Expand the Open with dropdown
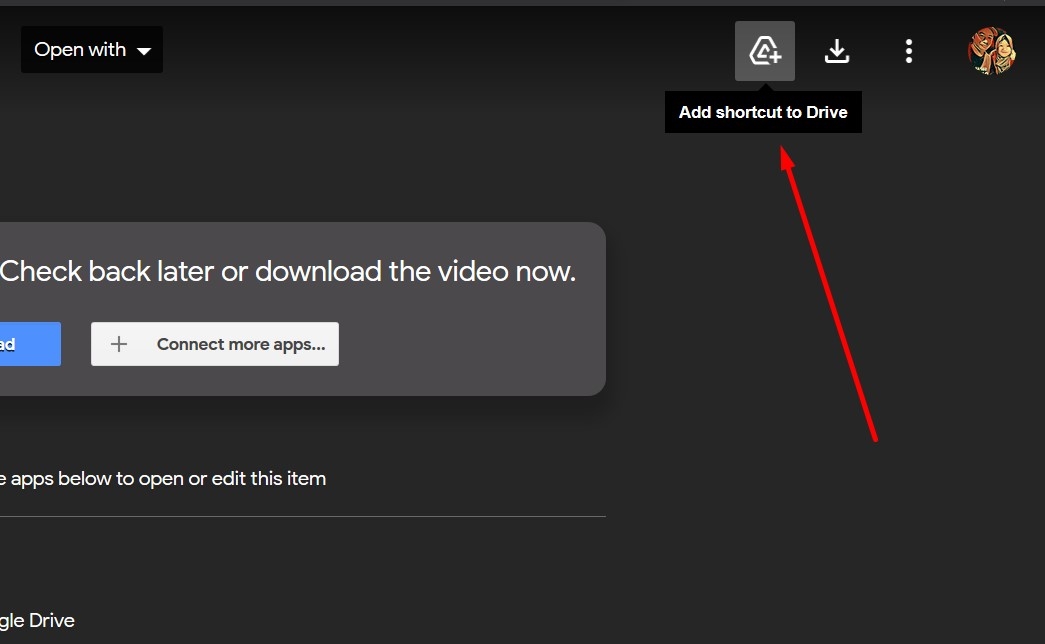This screenshot has width=1045, height=644. [92, 49]
